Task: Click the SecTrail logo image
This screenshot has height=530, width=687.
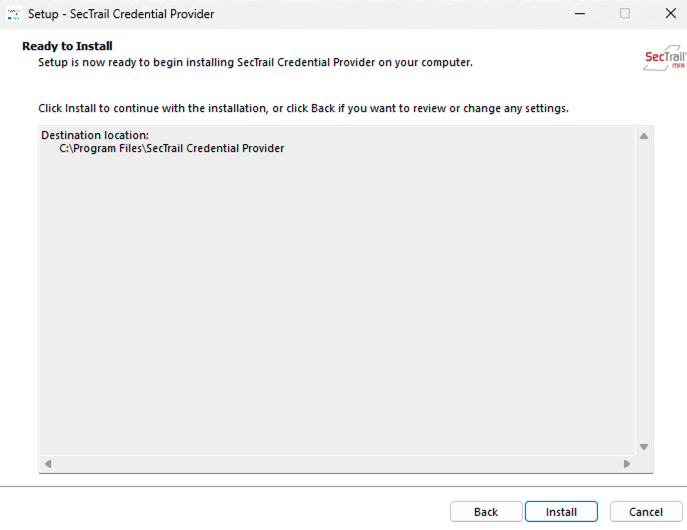Action: 665,59
